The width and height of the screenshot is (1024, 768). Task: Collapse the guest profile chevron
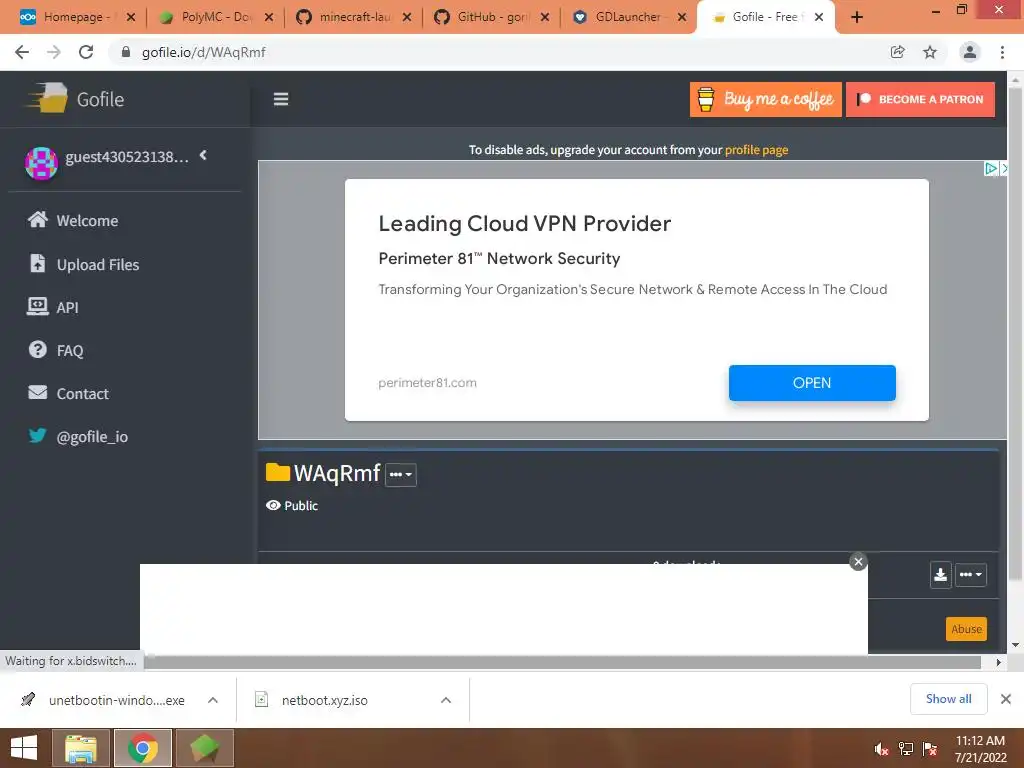tap(203, 155)
